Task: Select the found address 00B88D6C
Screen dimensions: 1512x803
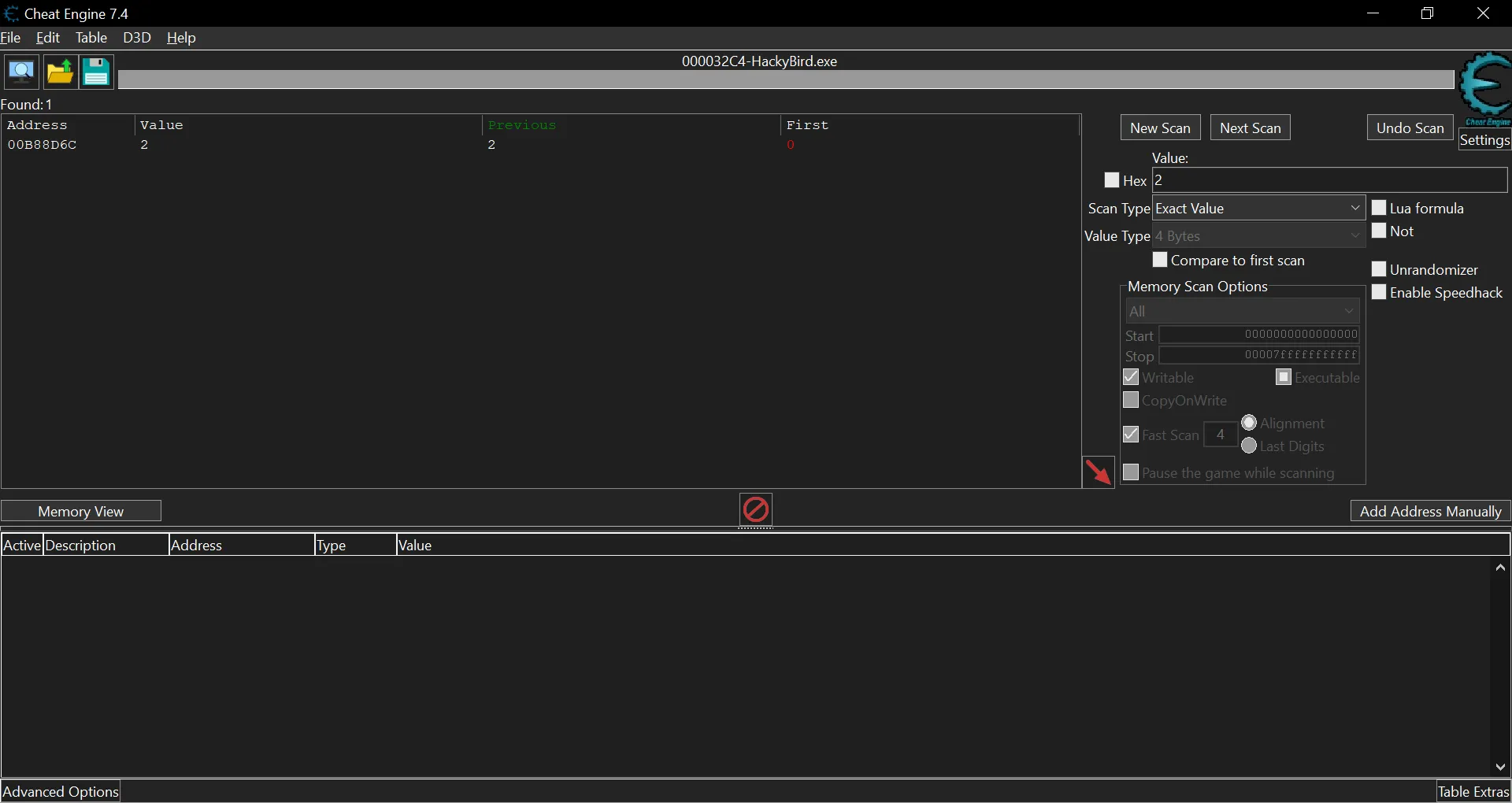Action: [42, 145]
